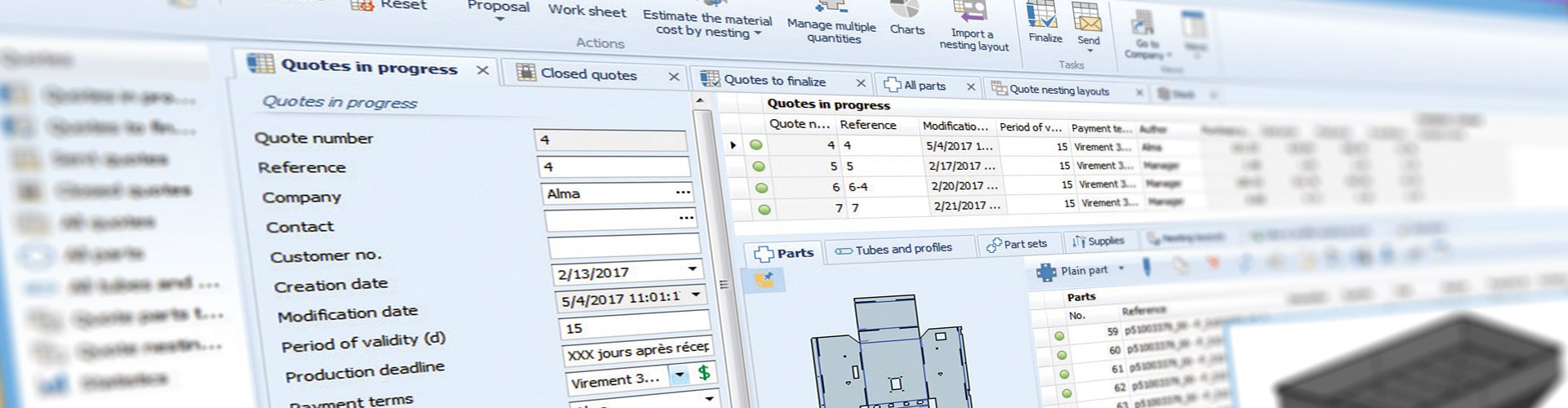Click empty Customer no. field
The width and height of the screenshot is (1568, 408).
pyautogui.click(x=623, y=246)
